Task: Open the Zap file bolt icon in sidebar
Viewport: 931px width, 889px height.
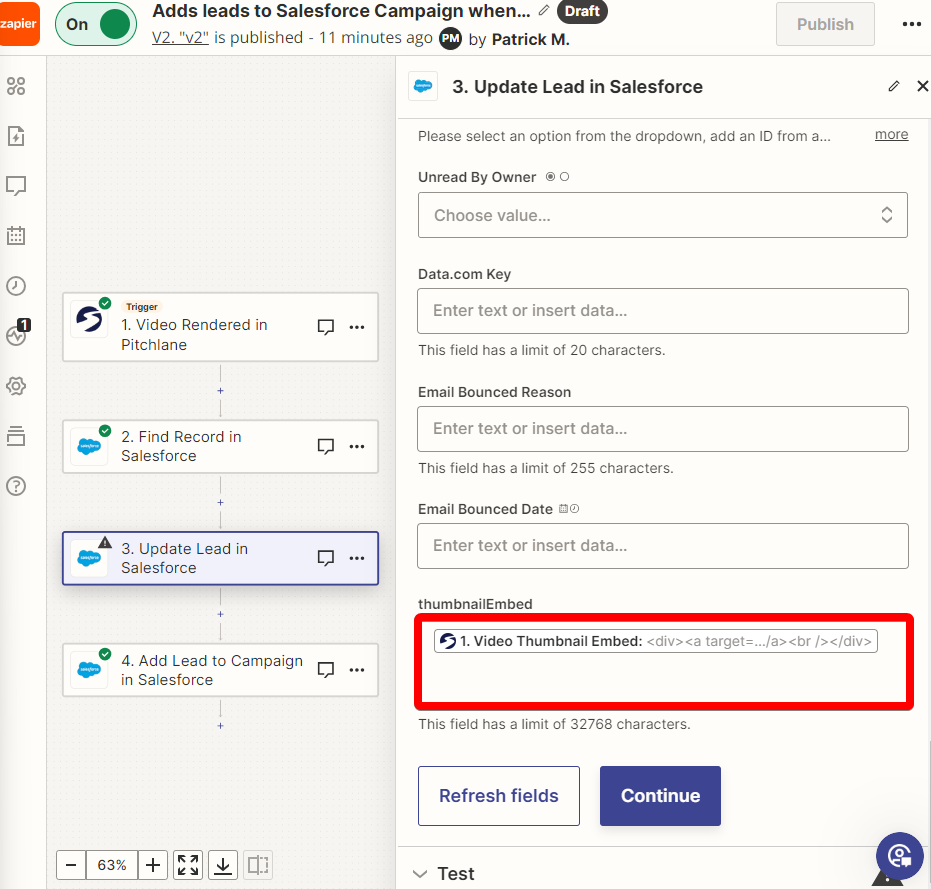Action: point(16,136)
